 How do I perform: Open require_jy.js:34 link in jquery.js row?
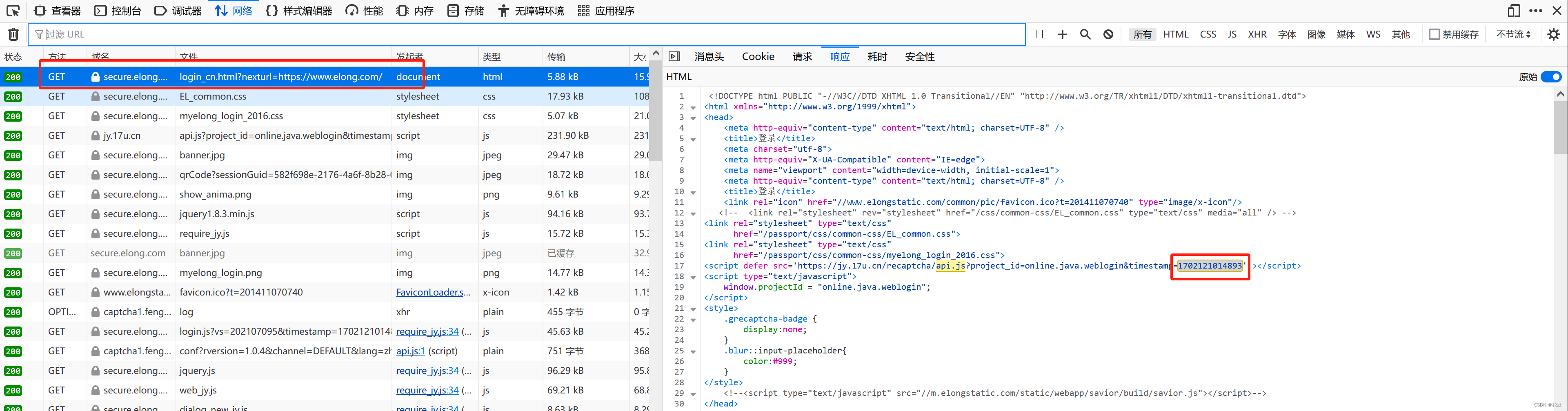[x=427, y=370]
